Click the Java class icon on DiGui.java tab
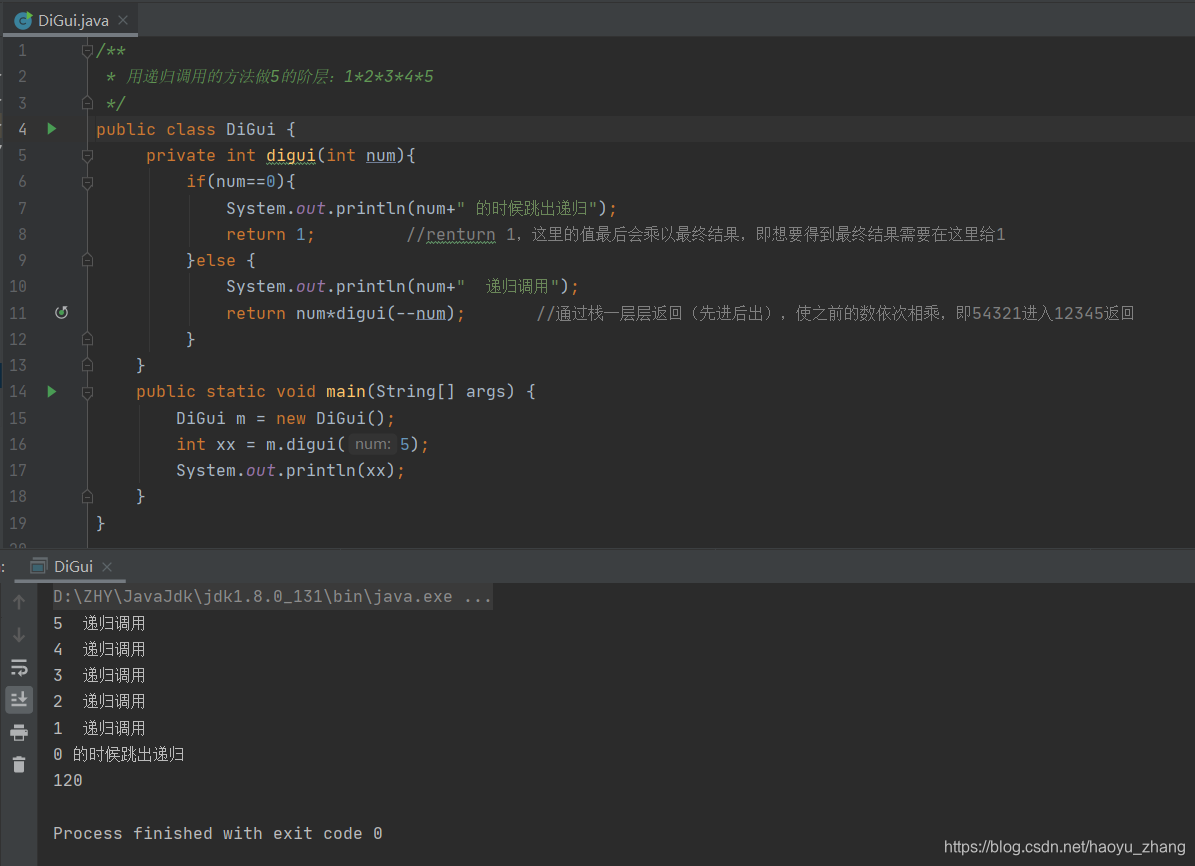Viewport: 1195px width, 866px height. (x=24, y=21)
